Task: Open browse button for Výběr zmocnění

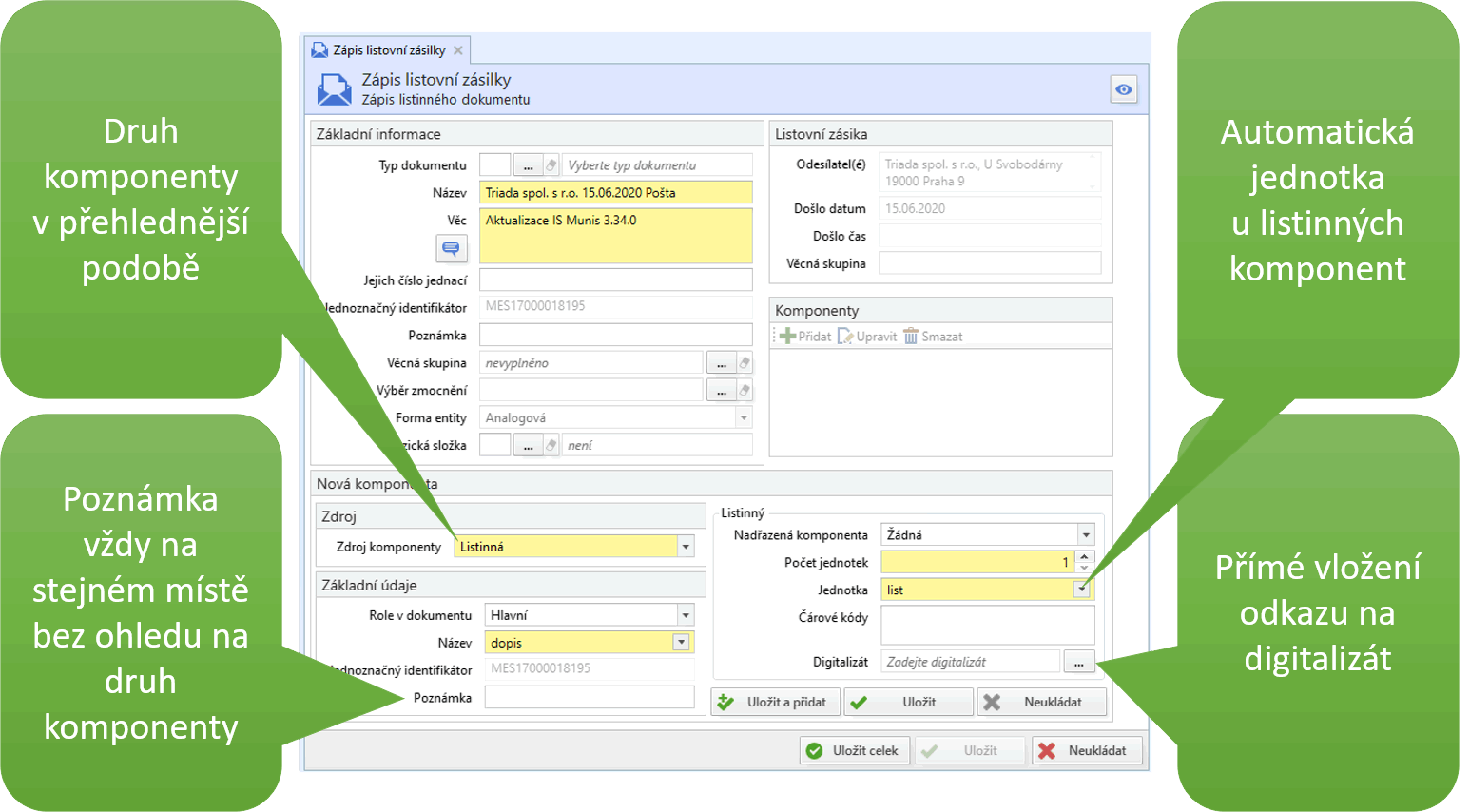Action: (x=721, y=391)
